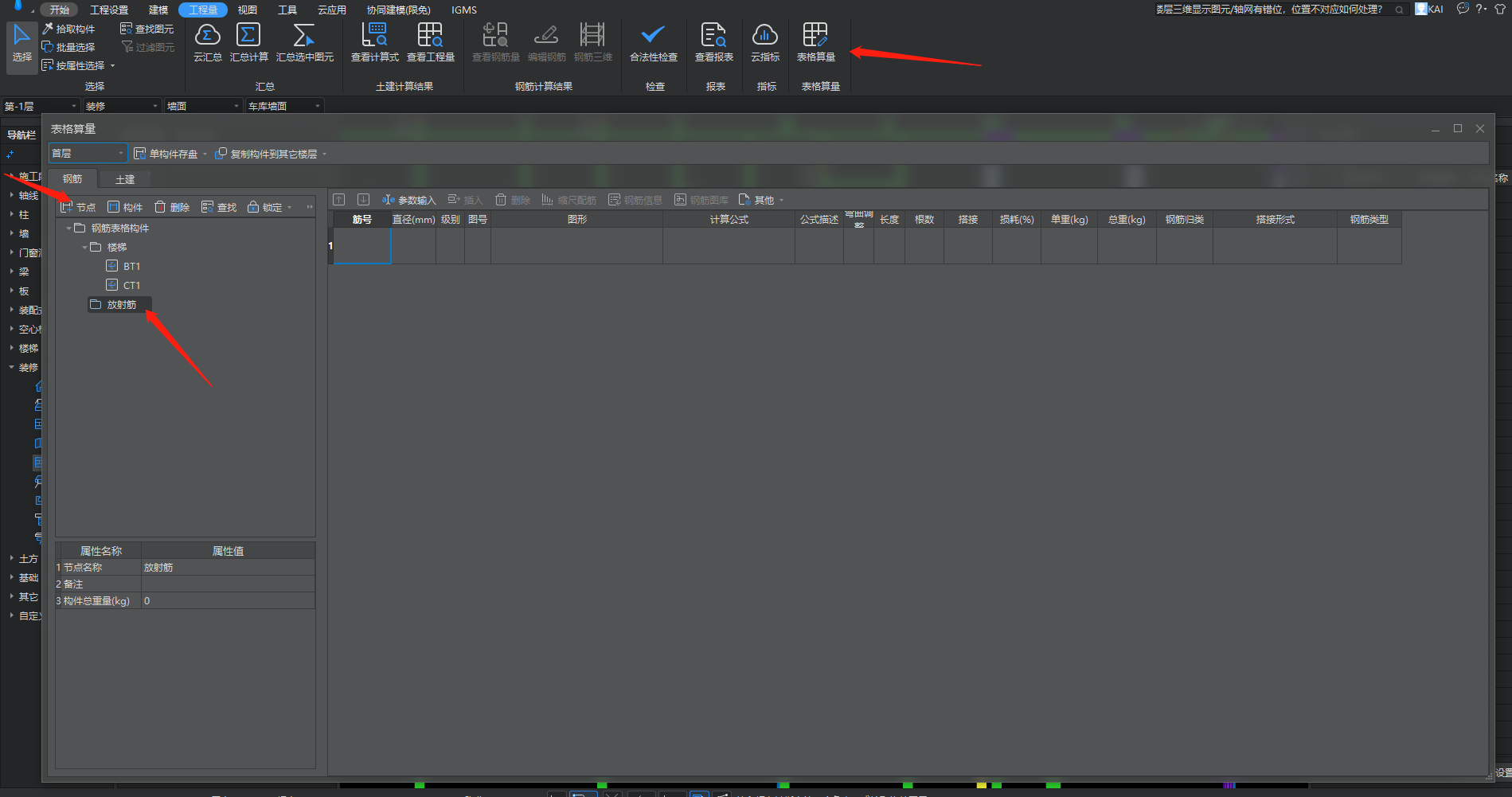
Task: Collapse the 钢筋表格构件 tree node
Action: [x=69, y=229]
